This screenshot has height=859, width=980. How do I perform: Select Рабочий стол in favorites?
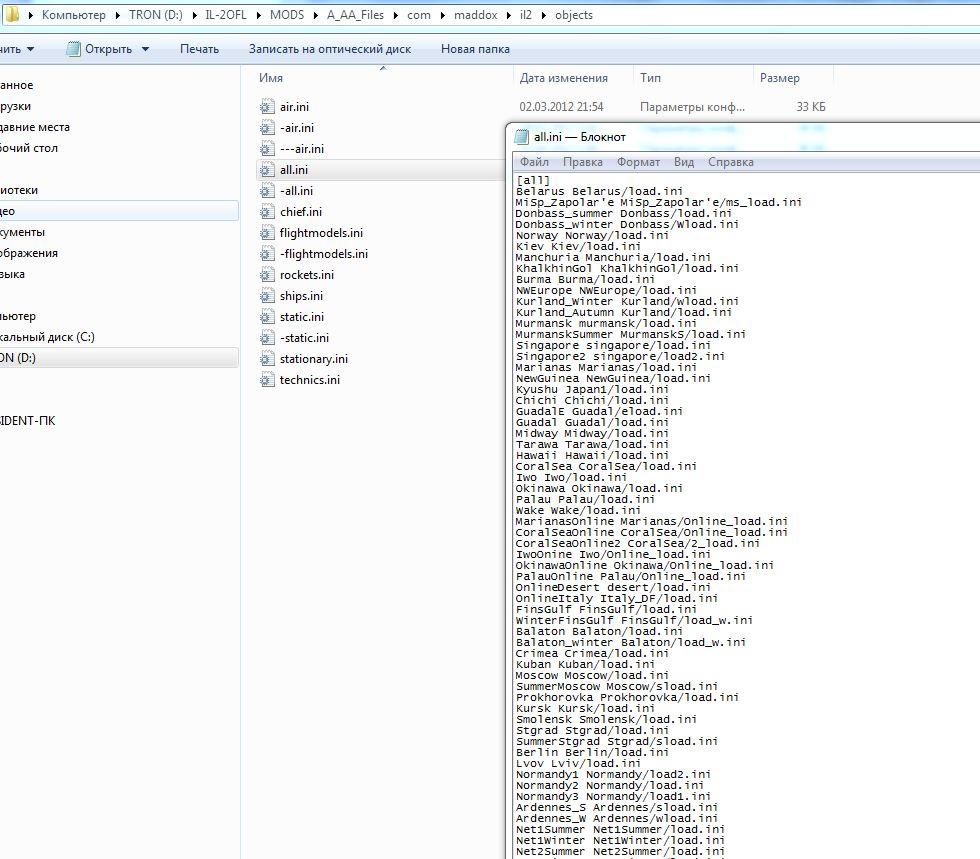[29, 148]
